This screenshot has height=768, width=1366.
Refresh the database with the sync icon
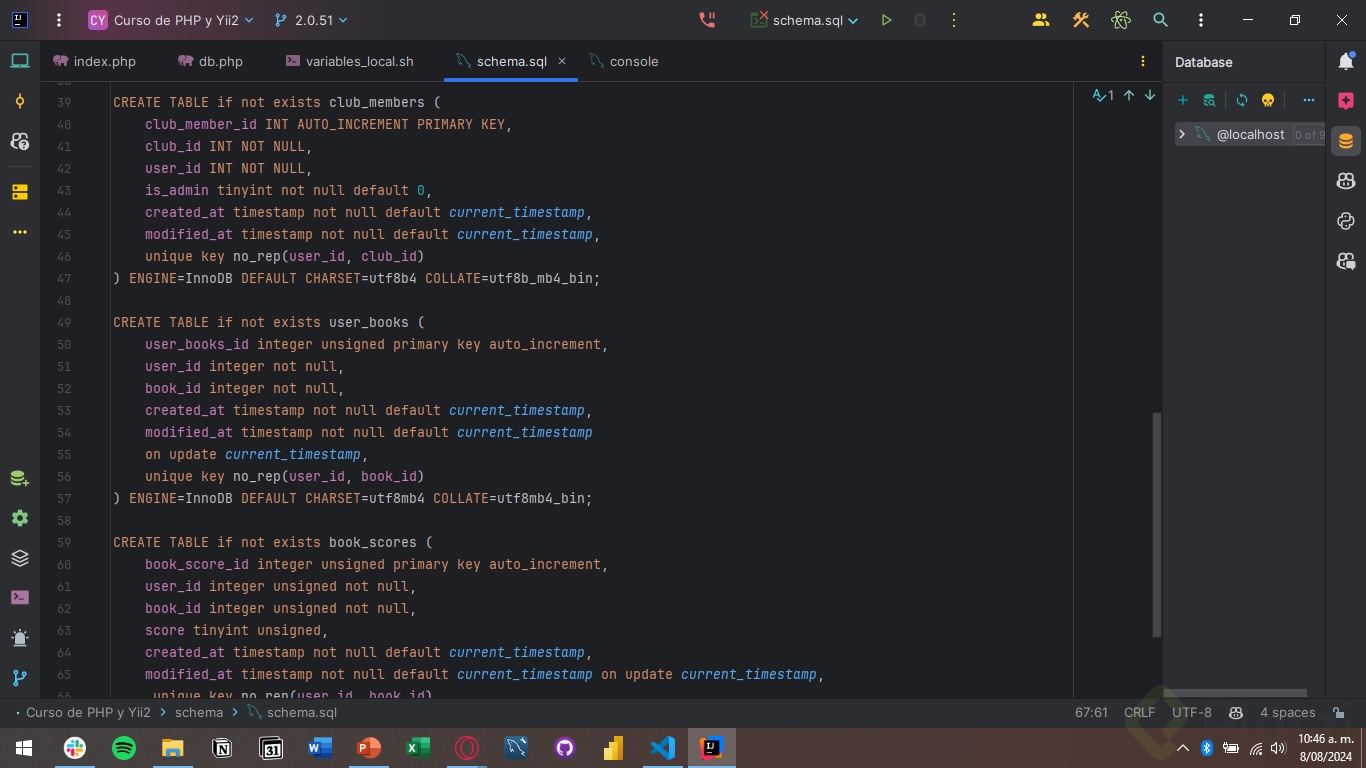[1242, 100]
